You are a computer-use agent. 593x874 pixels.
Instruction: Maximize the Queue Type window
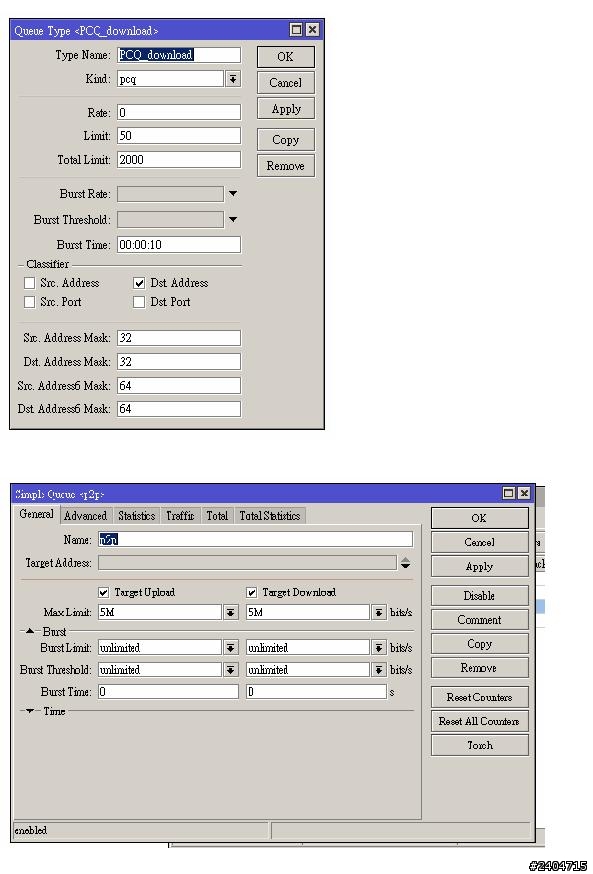[296, 30]
